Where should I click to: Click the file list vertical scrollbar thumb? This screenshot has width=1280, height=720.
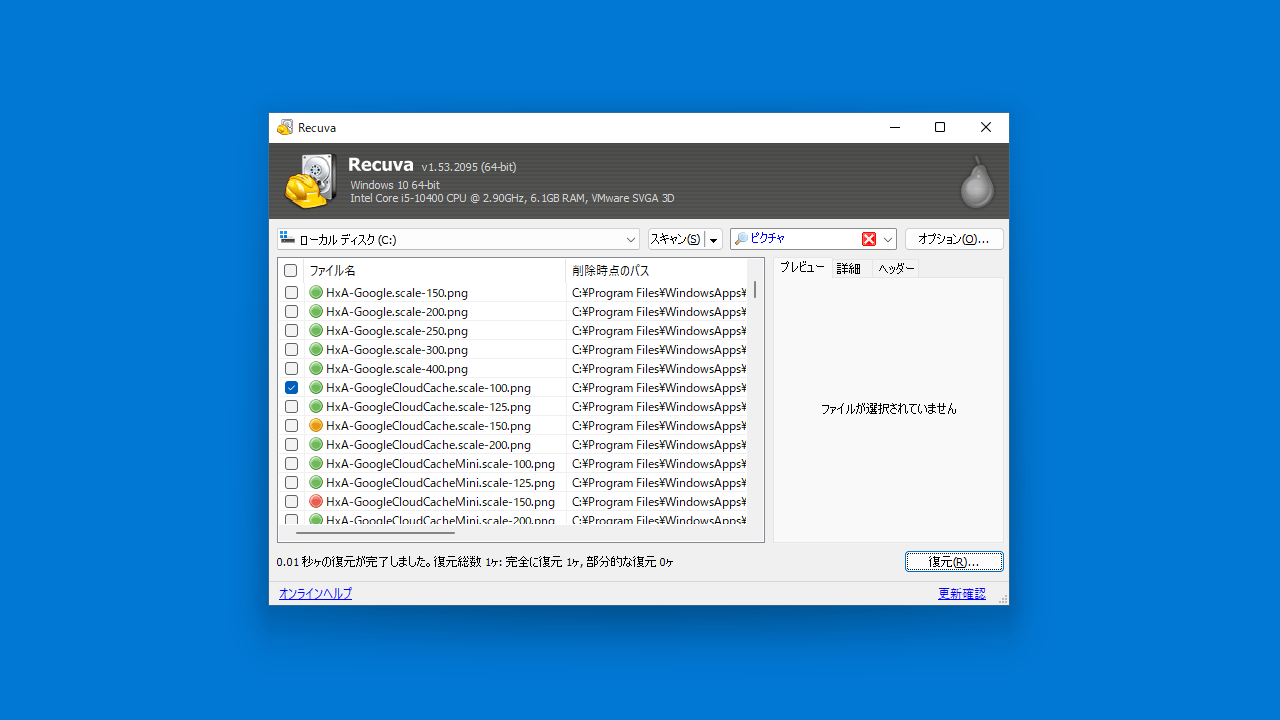coord(755,290)
